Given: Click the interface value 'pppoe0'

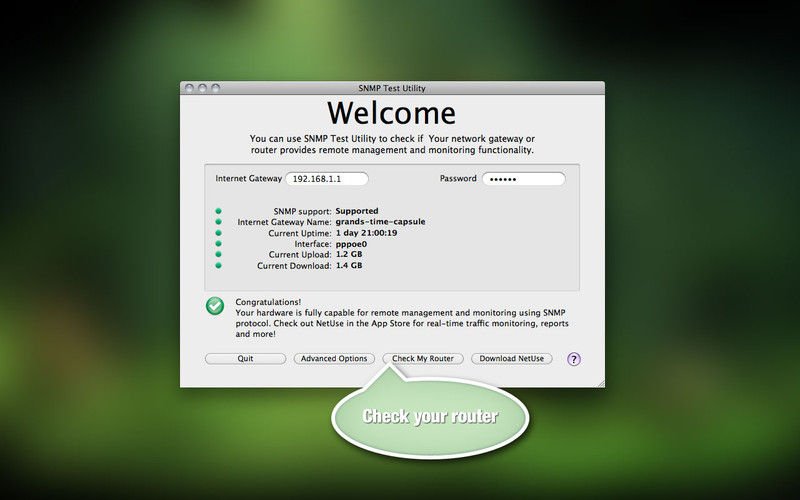Looking at the screenshot, I should tap(351, 244).
